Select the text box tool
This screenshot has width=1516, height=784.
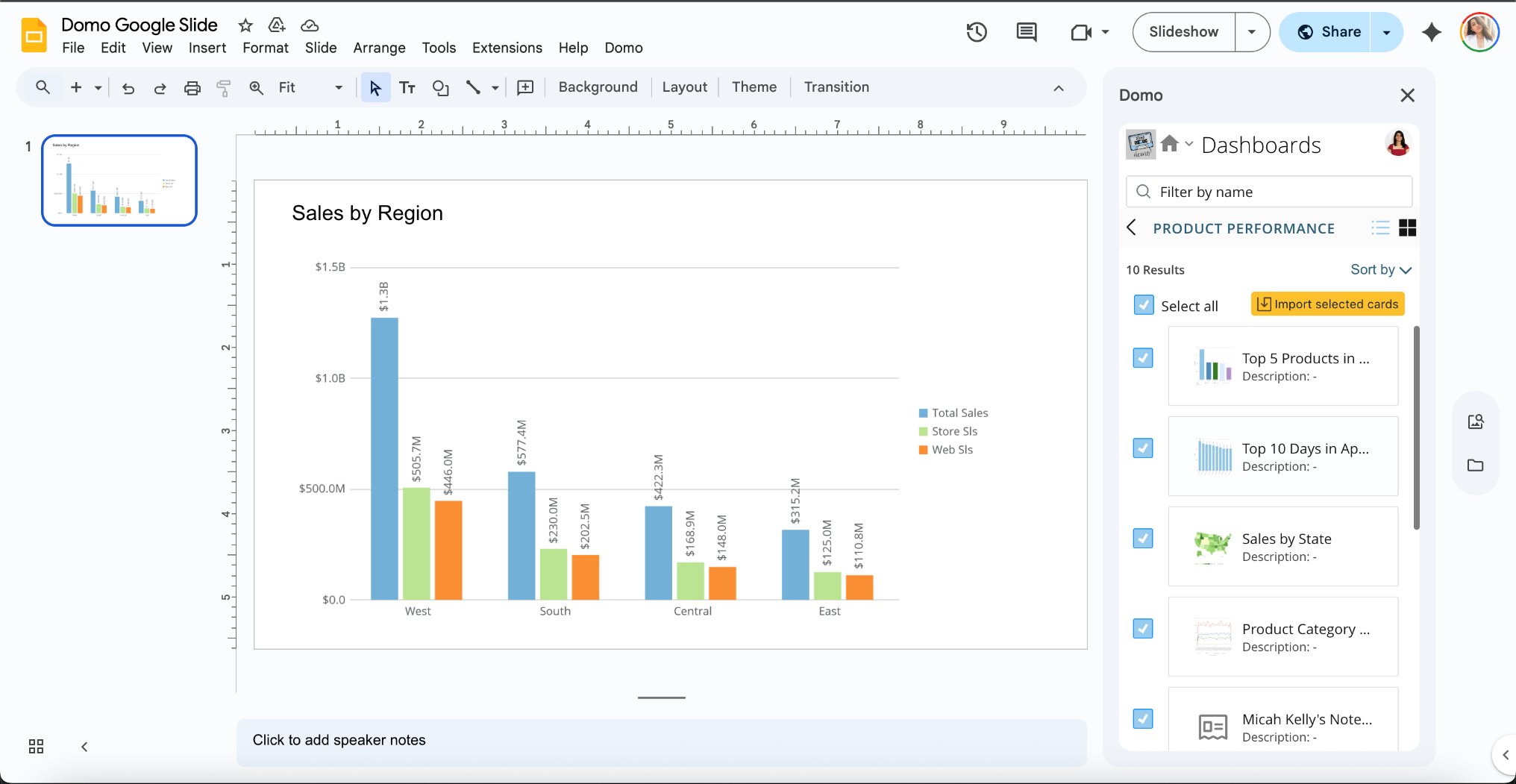pos(407,88)
